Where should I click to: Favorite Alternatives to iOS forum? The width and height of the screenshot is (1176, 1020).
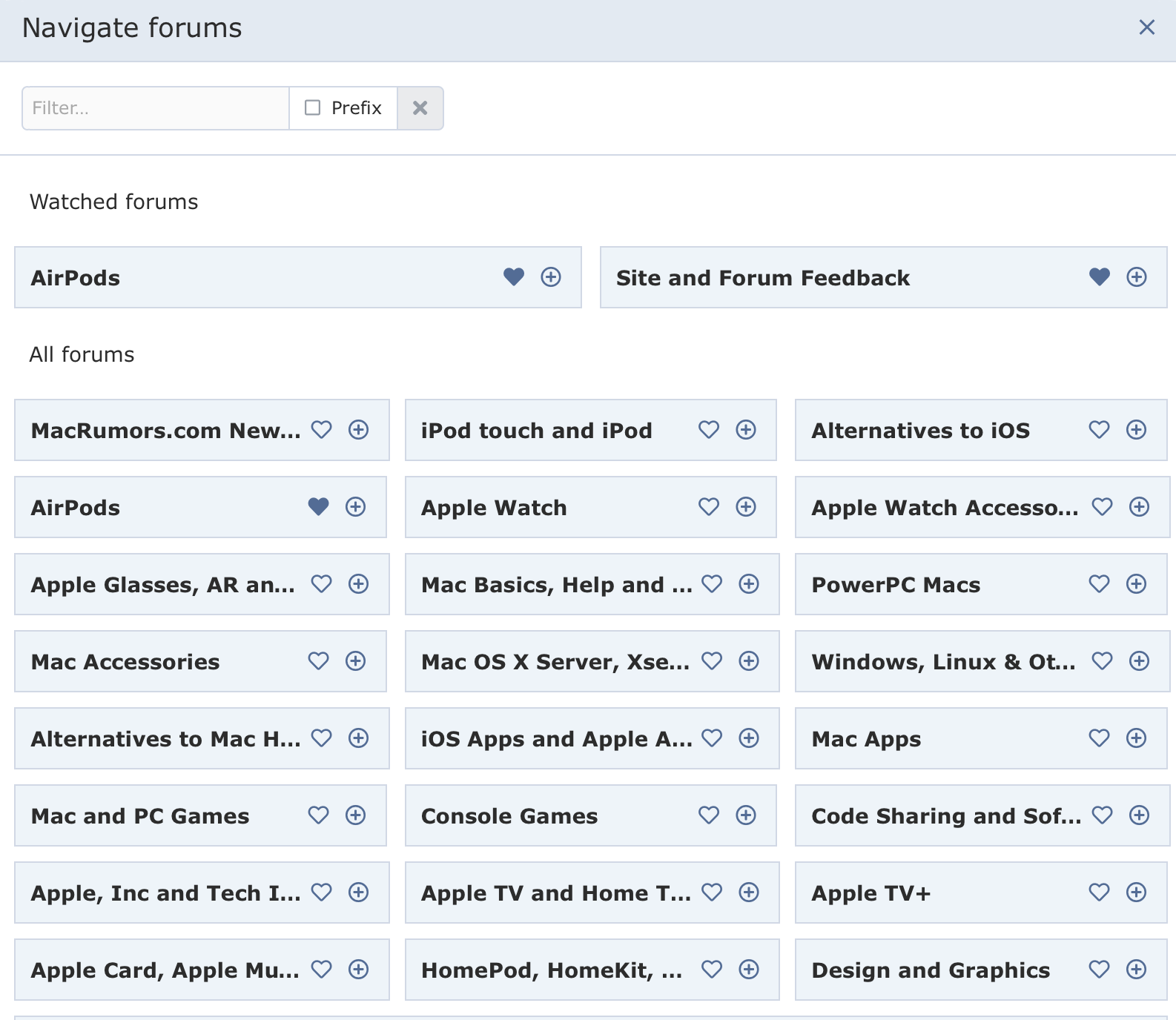(x=1100, y=430)
